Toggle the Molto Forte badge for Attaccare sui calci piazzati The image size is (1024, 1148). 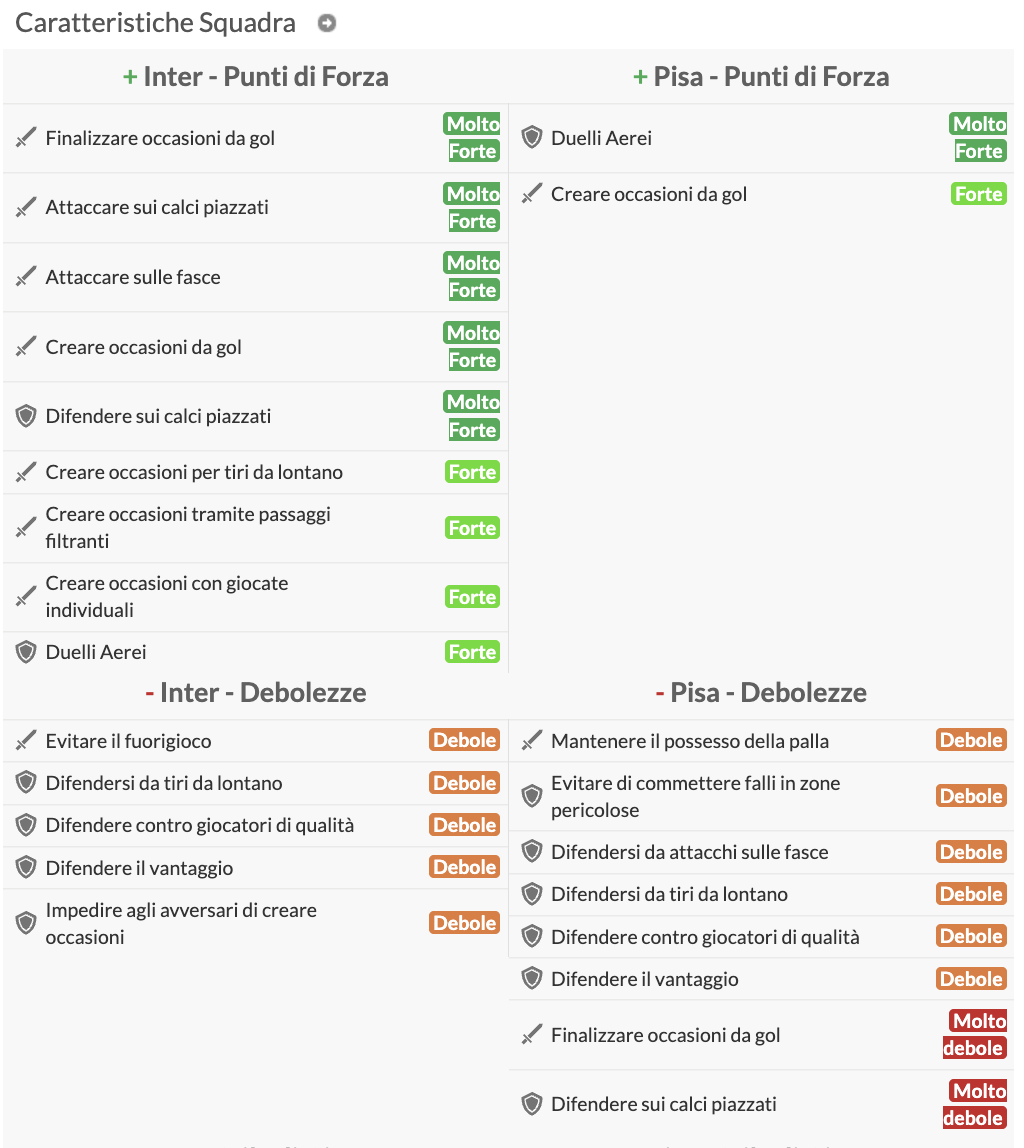click(471, 207)
